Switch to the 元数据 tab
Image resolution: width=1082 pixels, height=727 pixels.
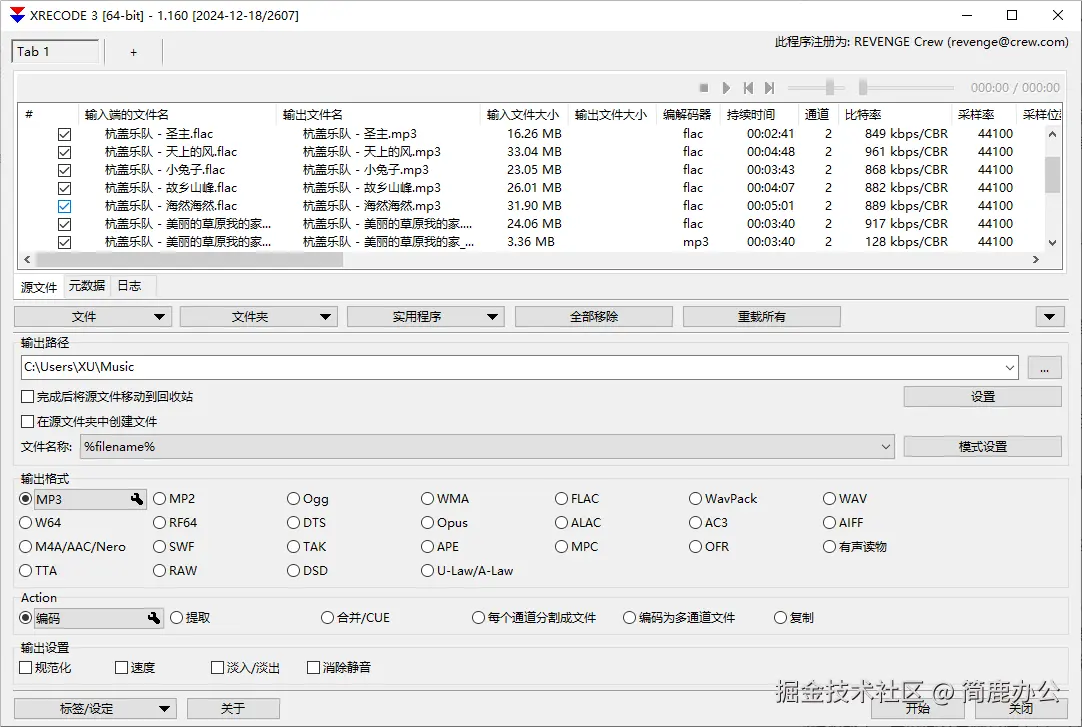pyautogui.click(x=87, y=286)
